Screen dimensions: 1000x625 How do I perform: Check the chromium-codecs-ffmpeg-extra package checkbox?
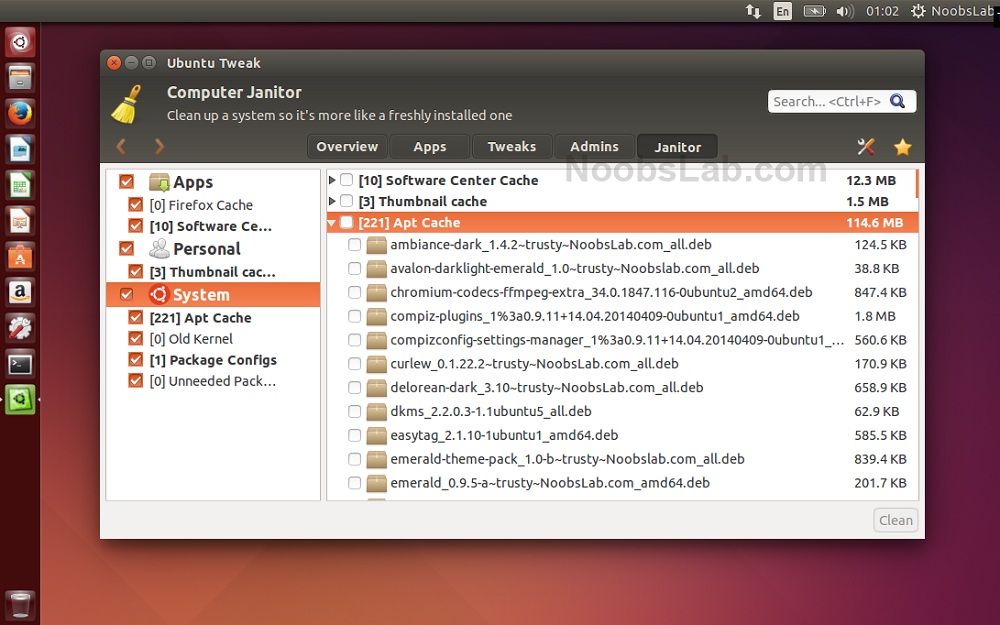(355, 293)
